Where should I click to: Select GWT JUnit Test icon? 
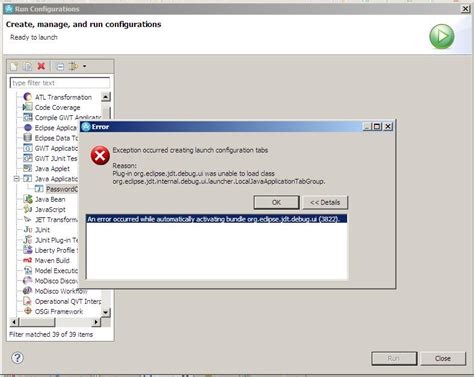pyautogui.click(x=28, y=158)
